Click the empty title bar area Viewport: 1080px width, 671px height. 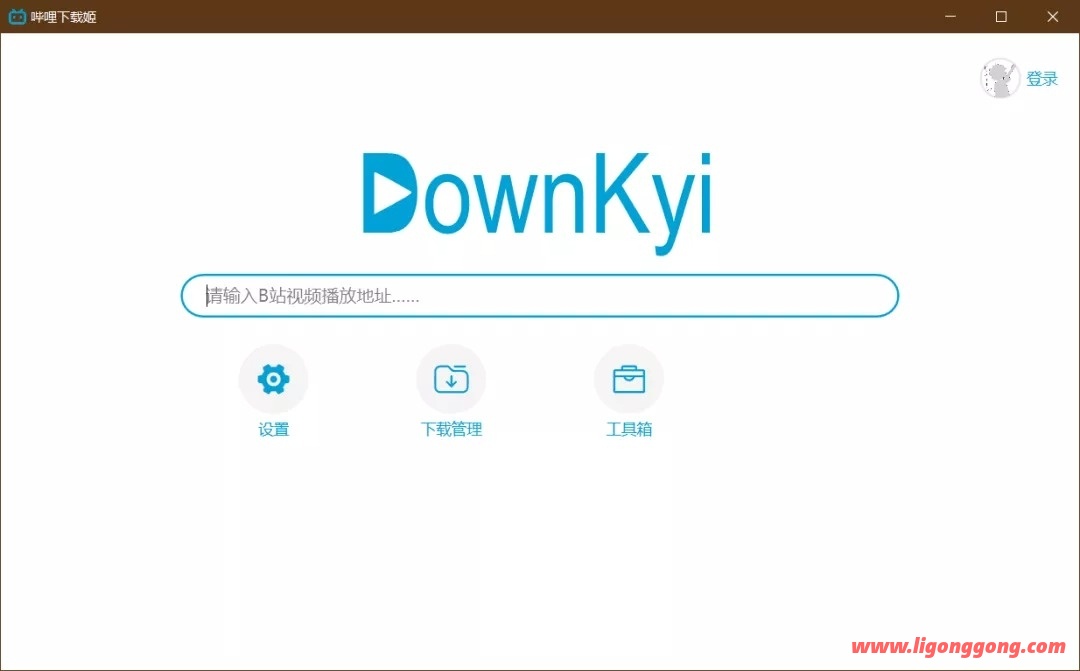(x=500, y=16)
